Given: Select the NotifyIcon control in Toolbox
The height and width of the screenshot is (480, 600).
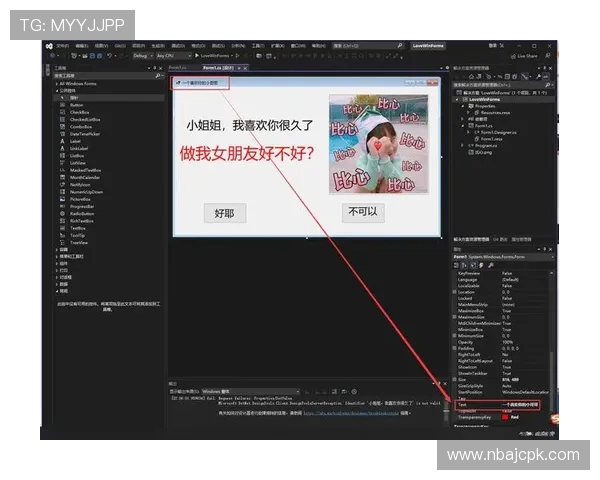Looking at the screenshot, I should click(80, 185).
